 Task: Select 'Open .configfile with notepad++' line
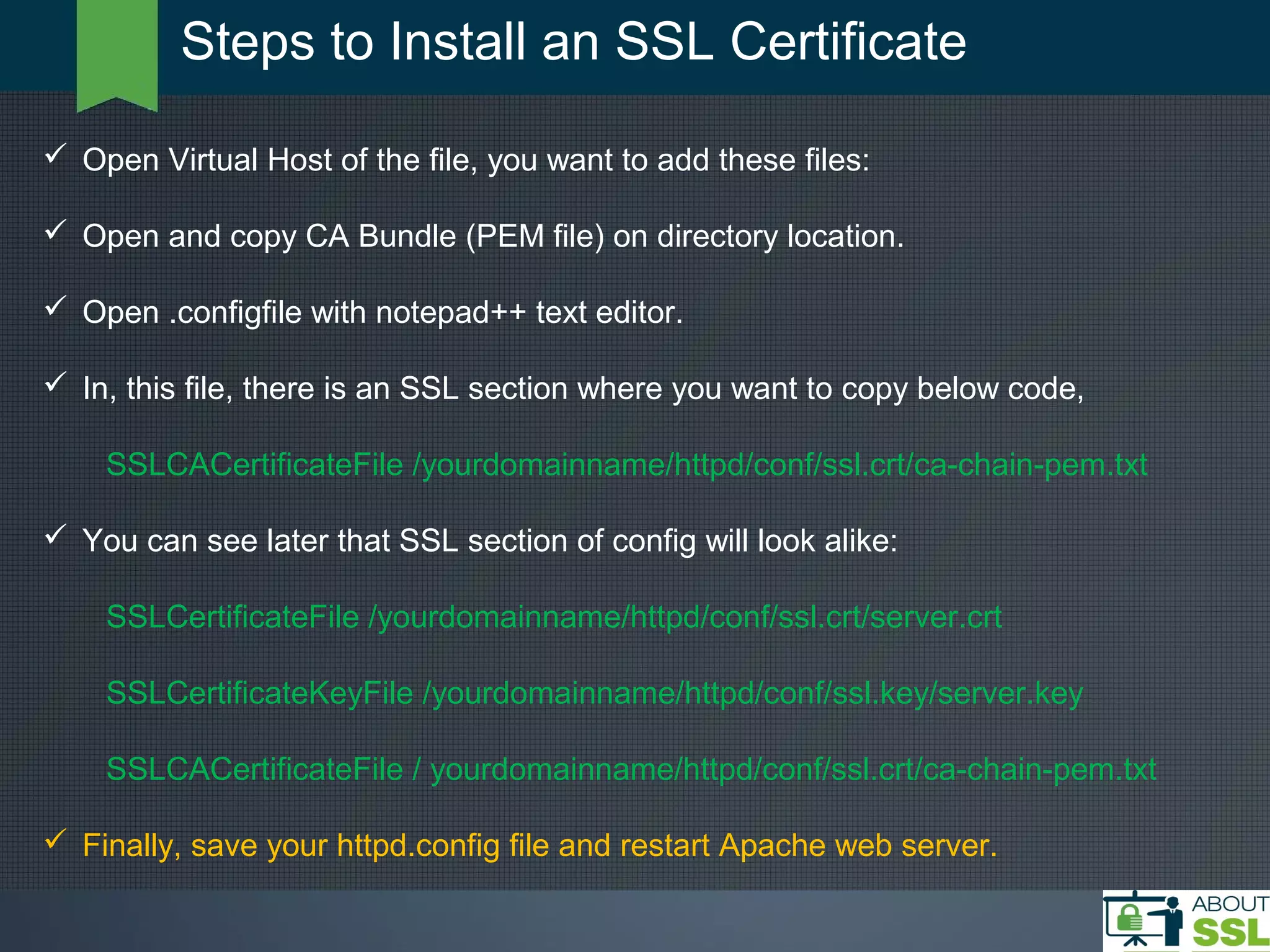(383, 312)
